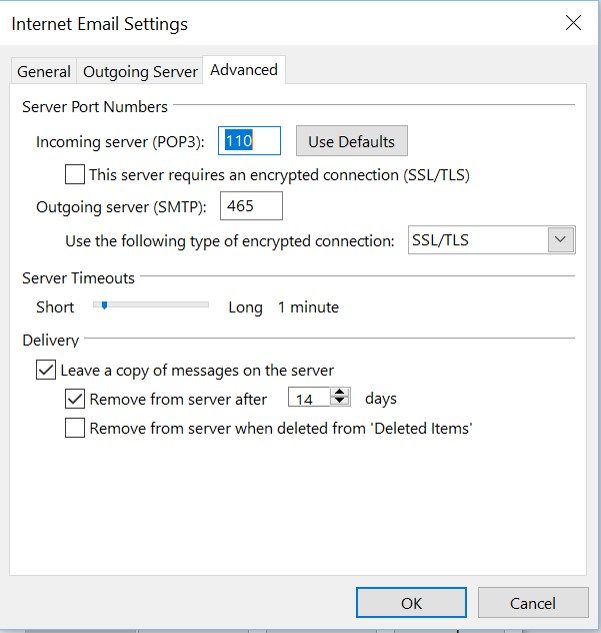Confirm settings with the OK button
This screenshot has width=601, height=633.
(x=411, y=603)
